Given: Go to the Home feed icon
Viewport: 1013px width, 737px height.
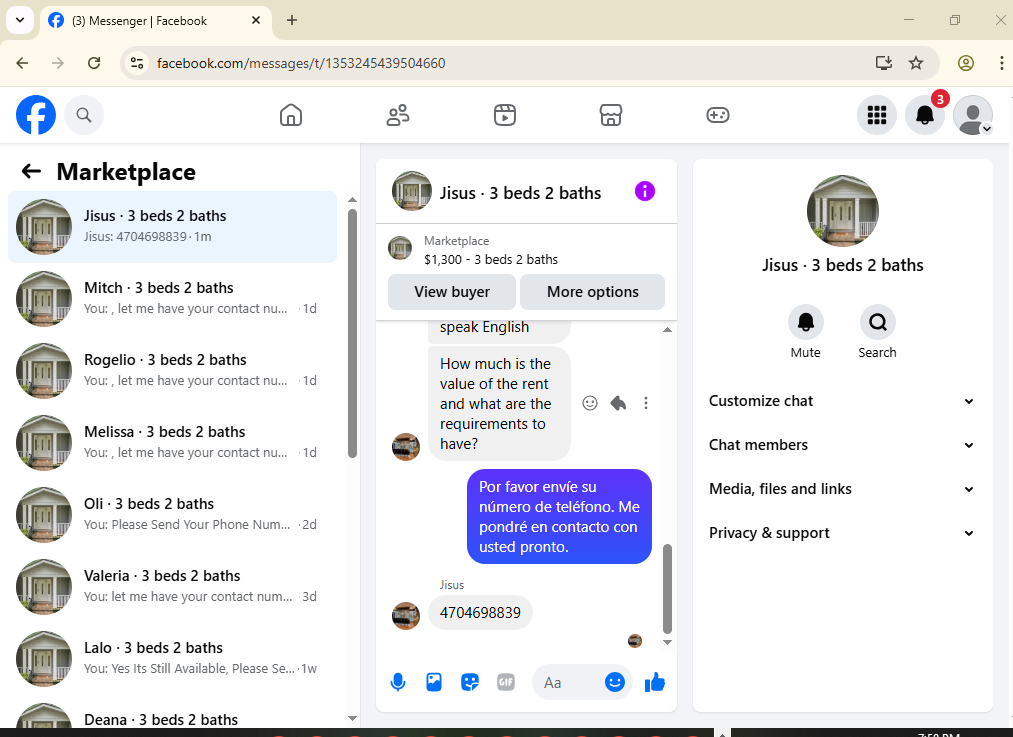Looking at the screenshot, I should point(291,115).
